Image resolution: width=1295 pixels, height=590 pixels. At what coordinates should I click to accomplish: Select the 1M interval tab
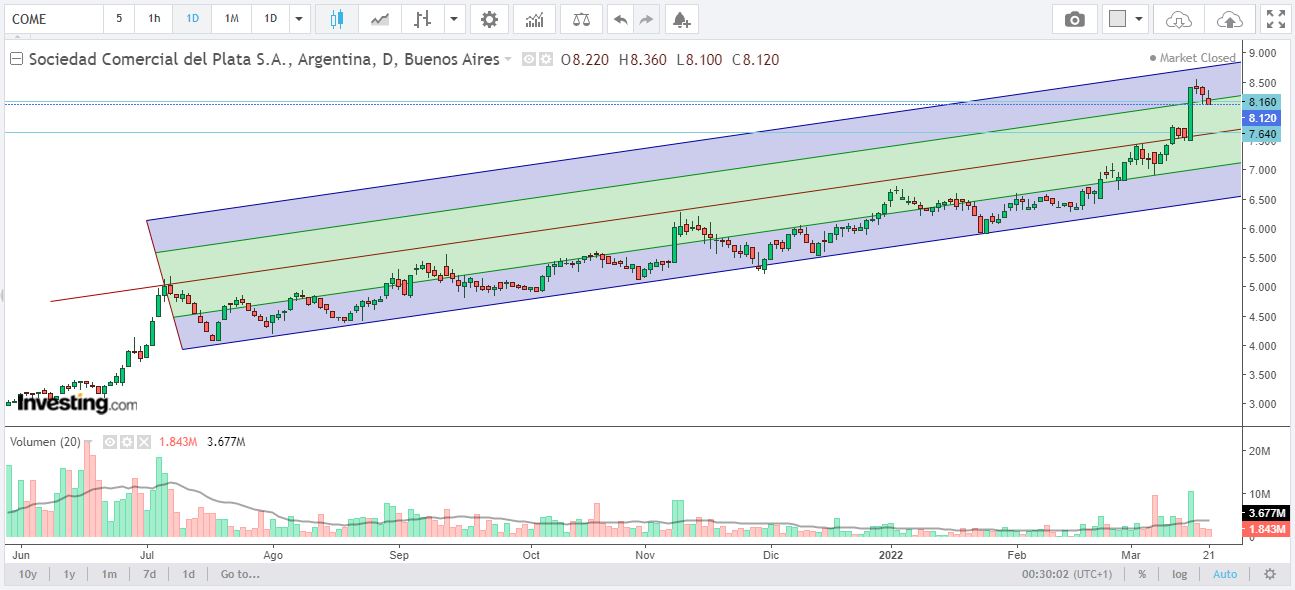pos(231,19)
